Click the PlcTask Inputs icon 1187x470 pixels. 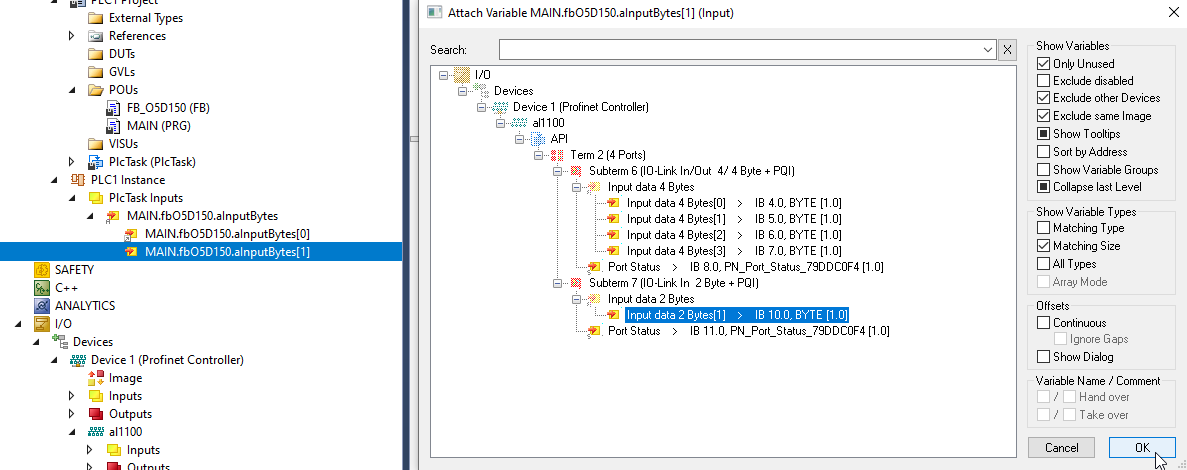[95, 198]
